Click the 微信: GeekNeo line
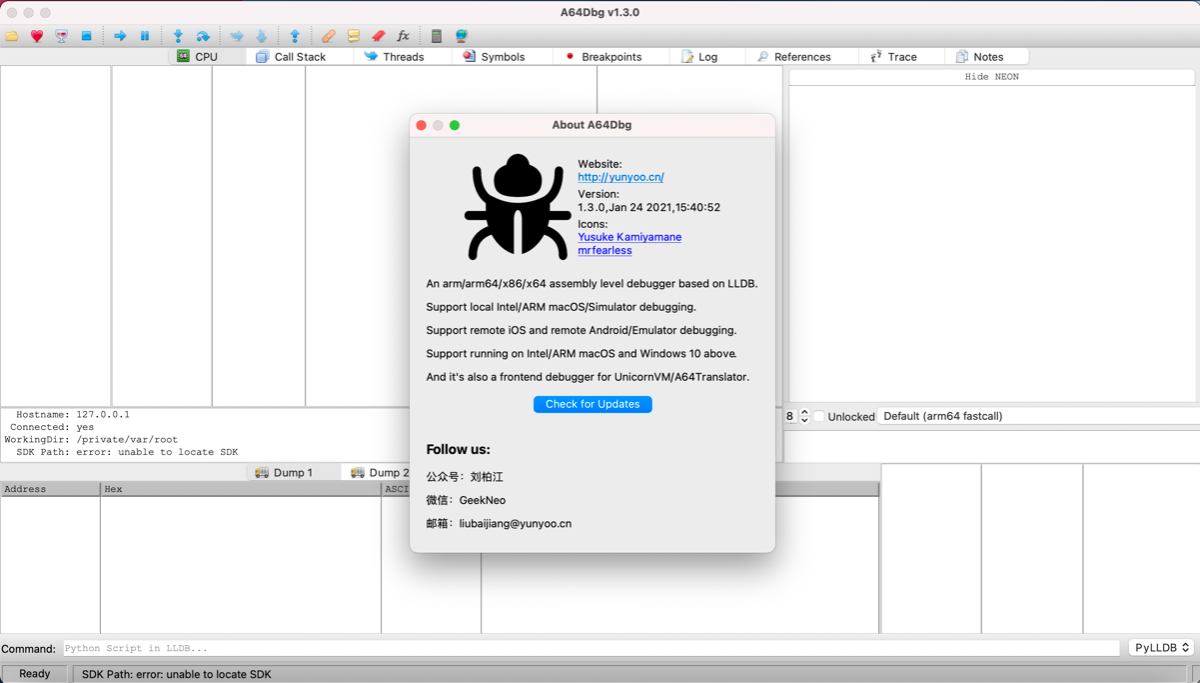 tap(468, 500)
